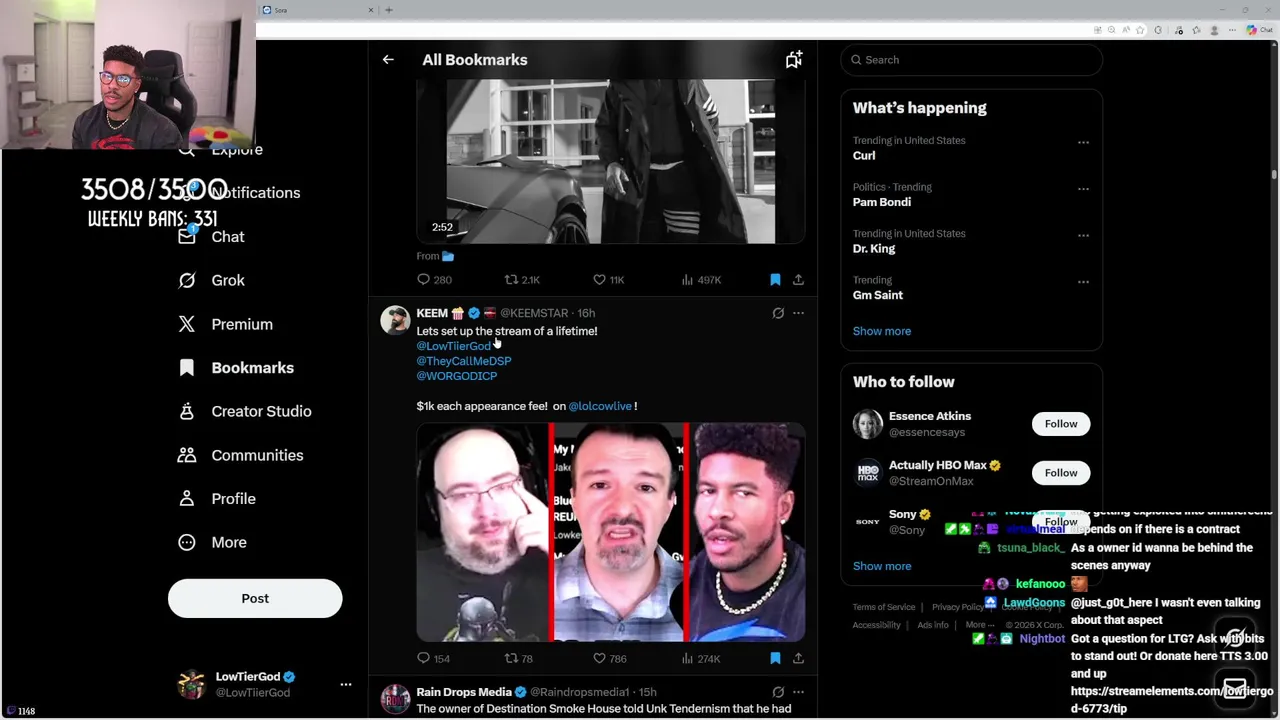Like KEEM's post with 786 likes
This screenshot has width=1280, height=720.
[609, 658]
